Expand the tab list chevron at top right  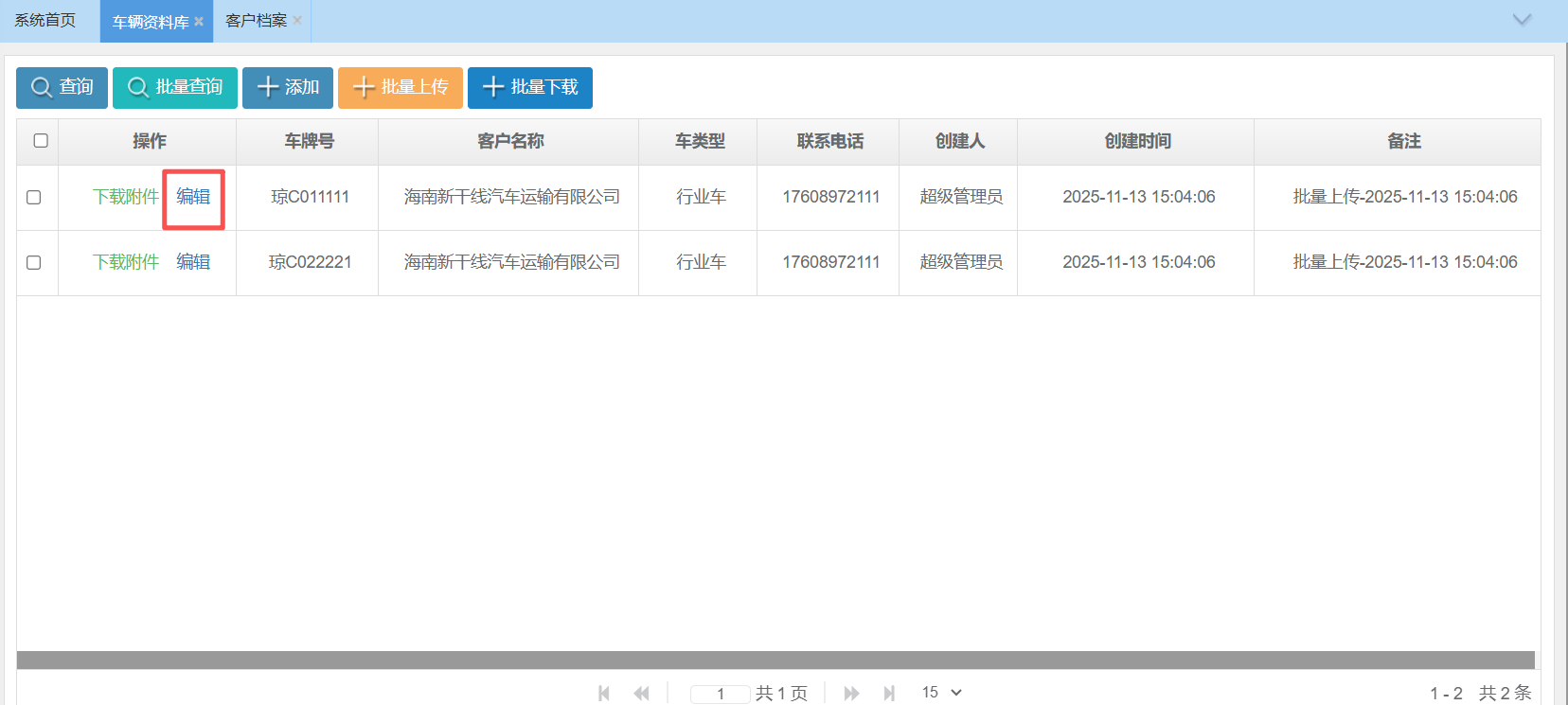coord(1522,20)
